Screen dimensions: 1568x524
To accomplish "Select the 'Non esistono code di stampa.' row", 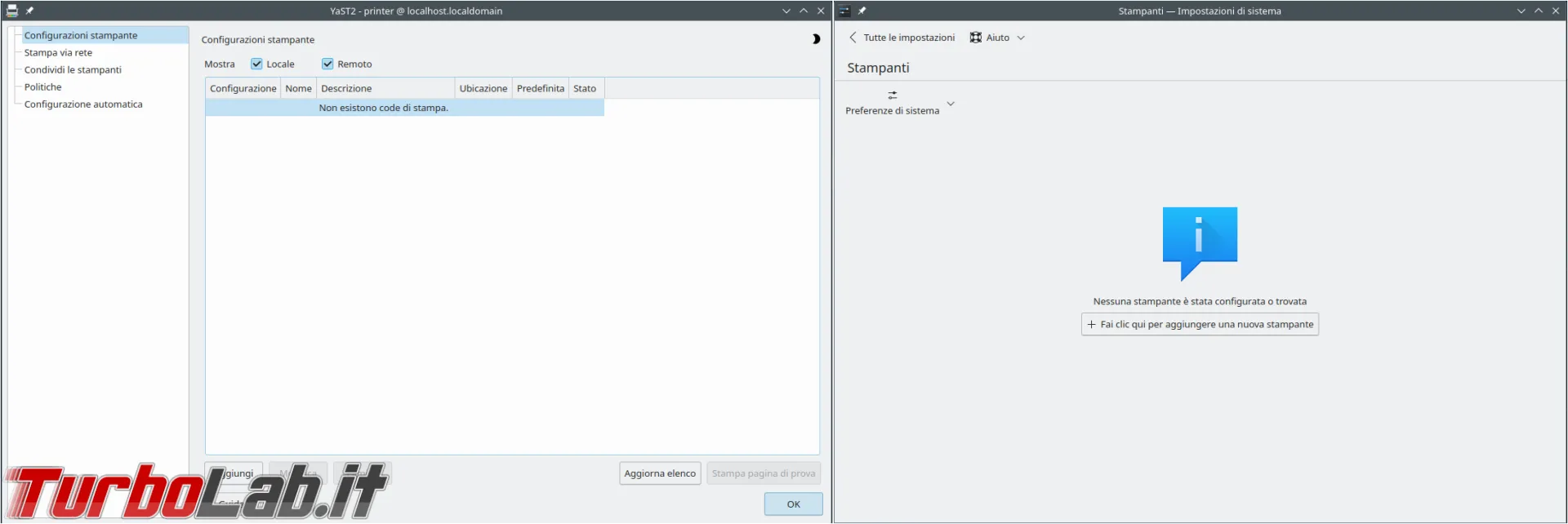I will pos(404,108).
